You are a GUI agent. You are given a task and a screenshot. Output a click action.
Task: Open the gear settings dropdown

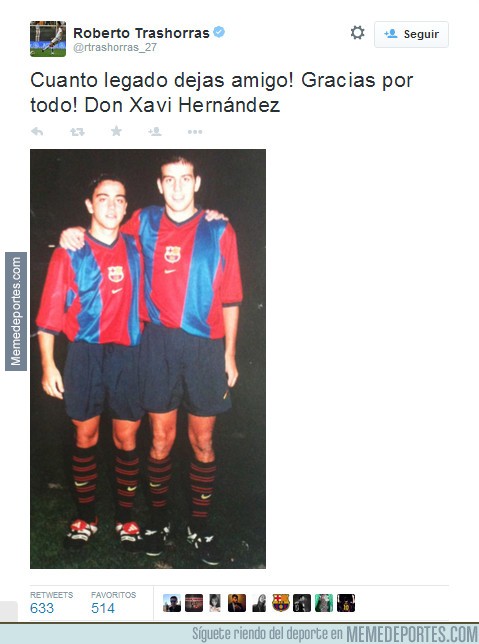(x=357, y=33)
